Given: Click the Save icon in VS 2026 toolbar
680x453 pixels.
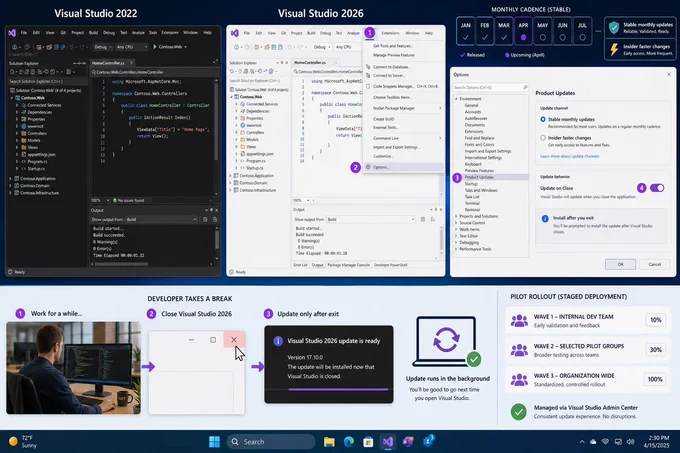Looking at the screenshot, I should click(274, 47).
